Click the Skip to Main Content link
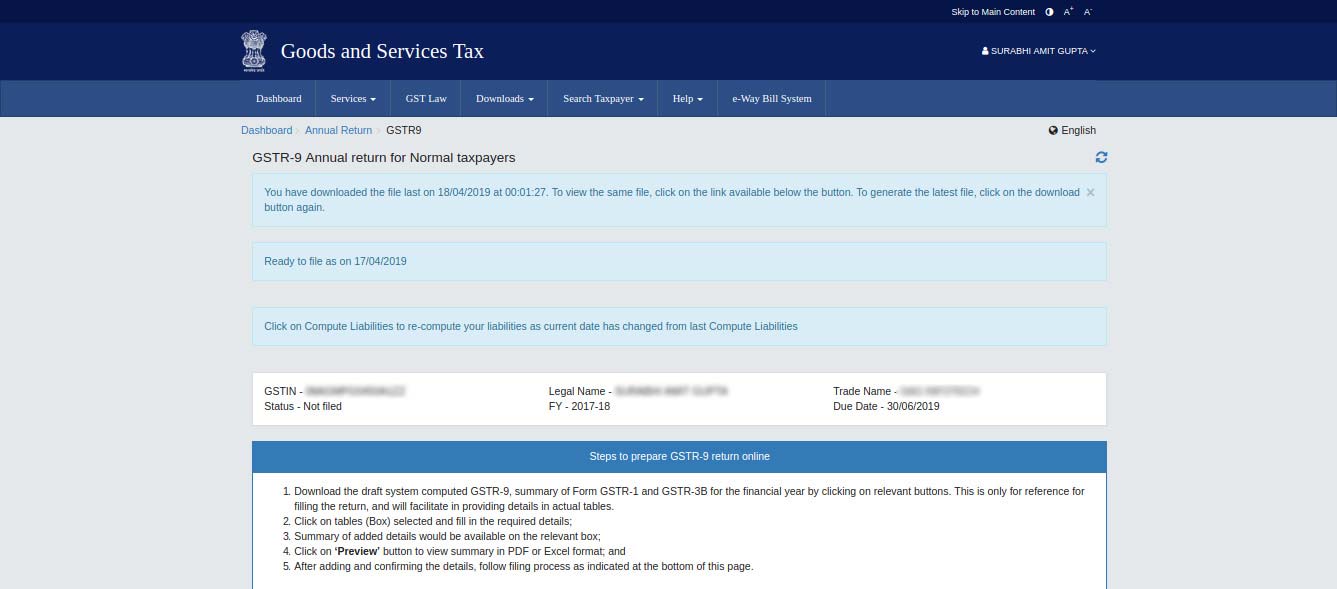The width and height of the screenshot is (1337, 589). click(992, 12)
